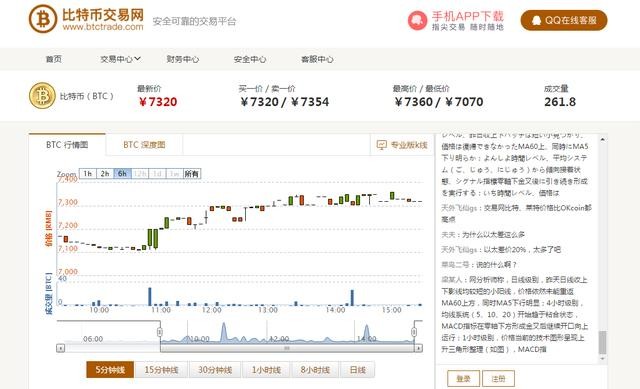Expand the 交易中心 dropdown menu
This screenshot has height=389, width=640.
(120, 59)
